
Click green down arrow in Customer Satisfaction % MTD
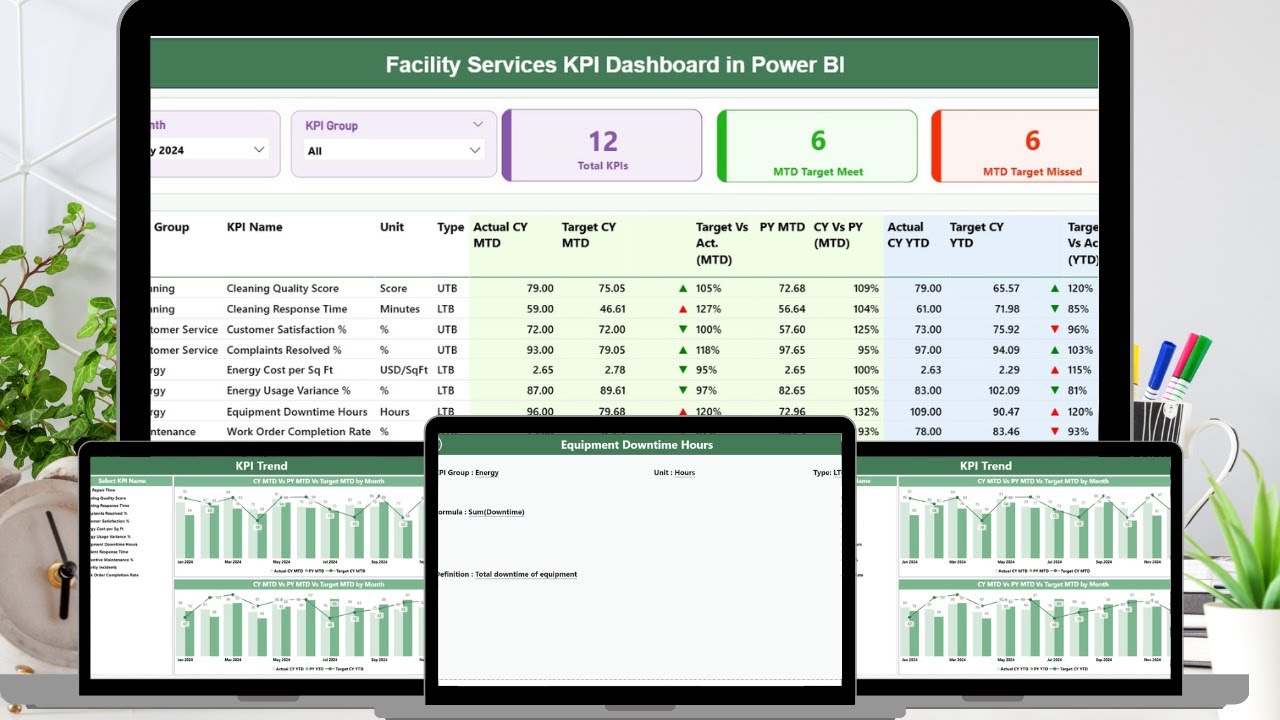tap(683, 330)
